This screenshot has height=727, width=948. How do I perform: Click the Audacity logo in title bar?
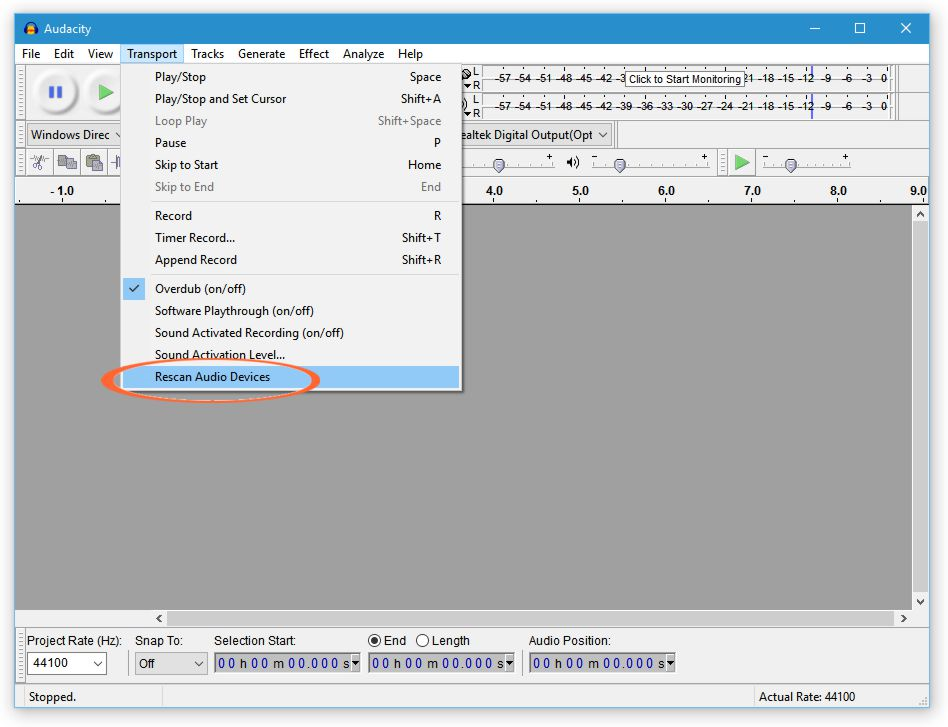pos(31,28)
